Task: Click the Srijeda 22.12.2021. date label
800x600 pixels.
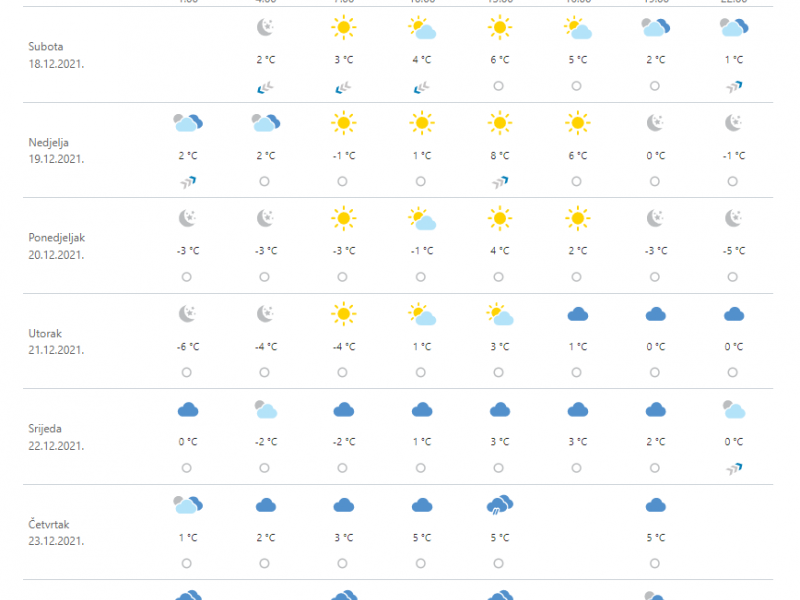Action: coord(56,437)
